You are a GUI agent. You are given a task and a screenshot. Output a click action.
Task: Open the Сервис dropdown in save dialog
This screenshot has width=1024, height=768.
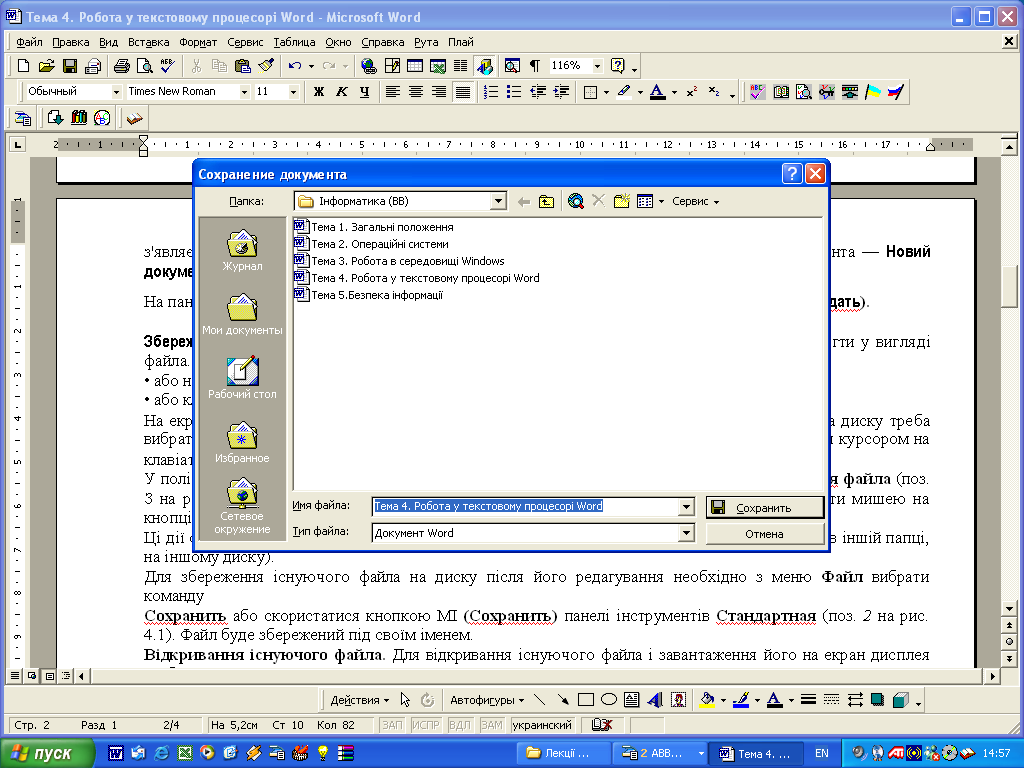[x=696, y=201]
